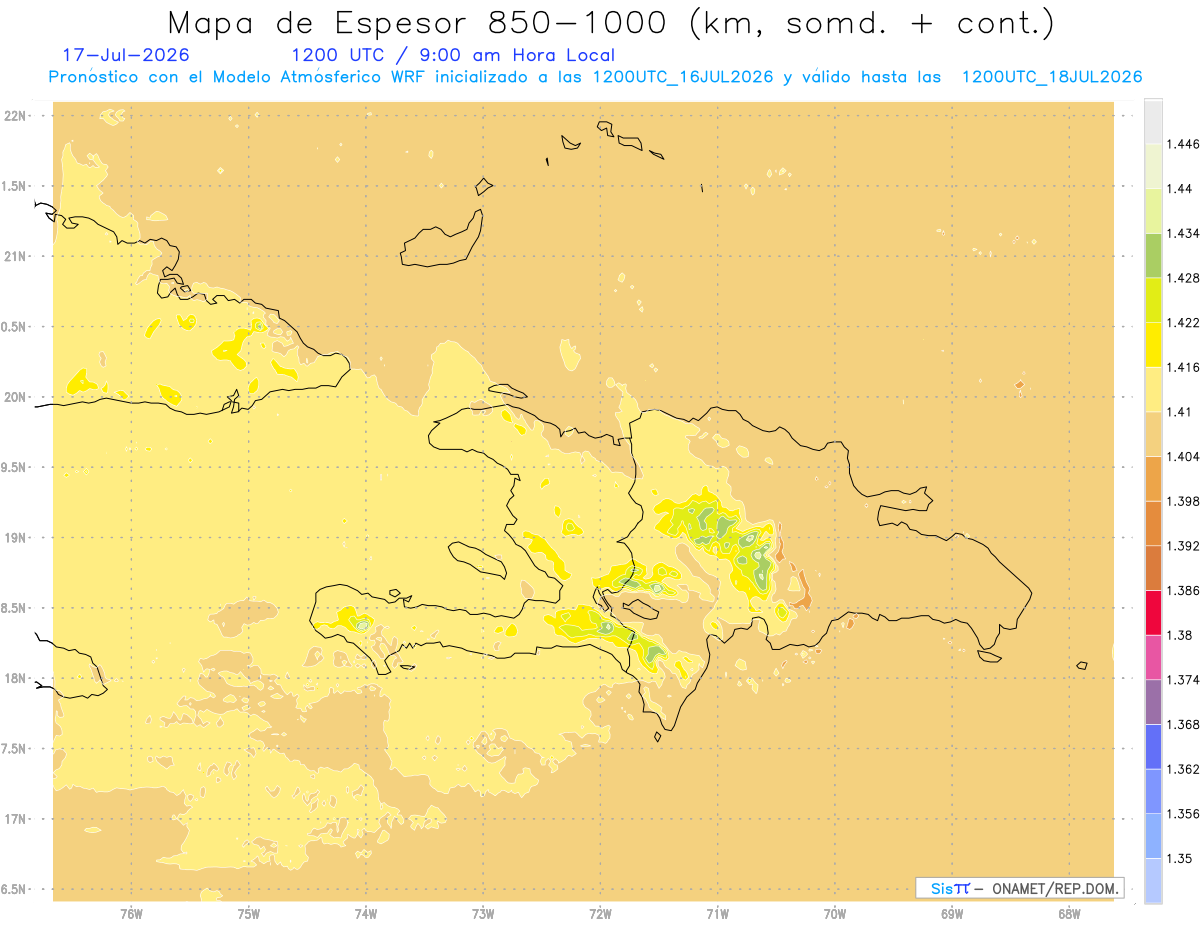Viewport: 1200px width, 927px height.
Task: Click the legend value '1.362'
Action: point(1185,769)
